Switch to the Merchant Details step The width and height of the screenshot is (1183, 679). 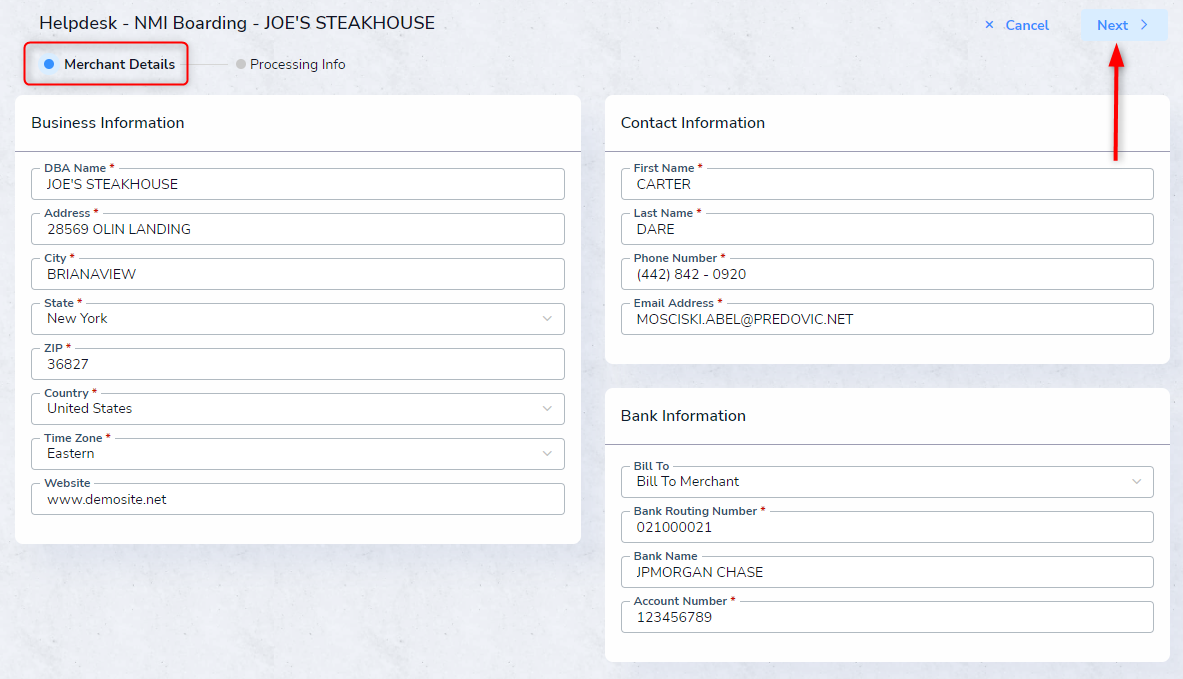[x=109, y=64]
